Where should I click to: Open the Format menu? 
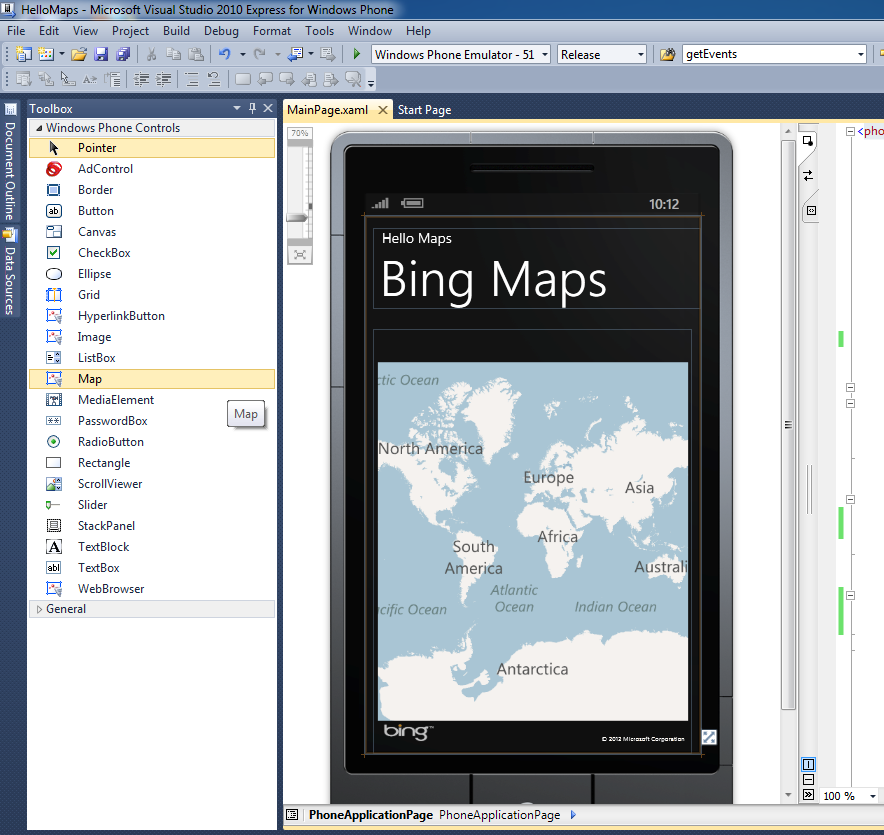[x=272, y=31]
